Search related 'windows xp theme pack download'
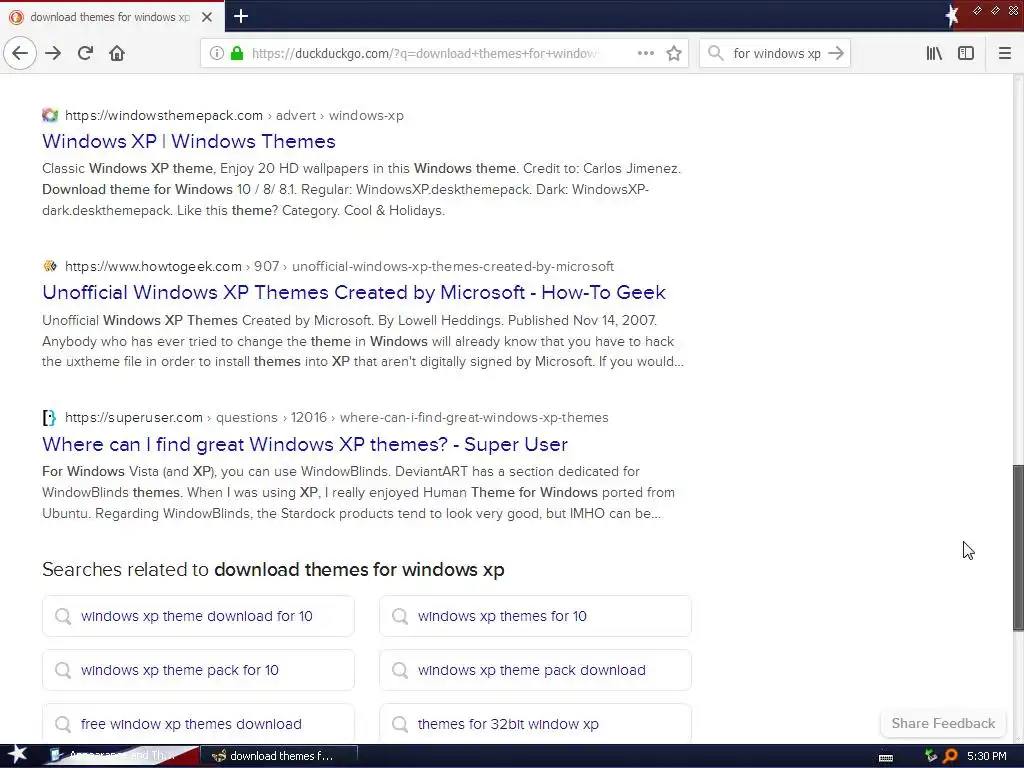1024x768 pixels. pyautogui.click(x=535, y=670)
